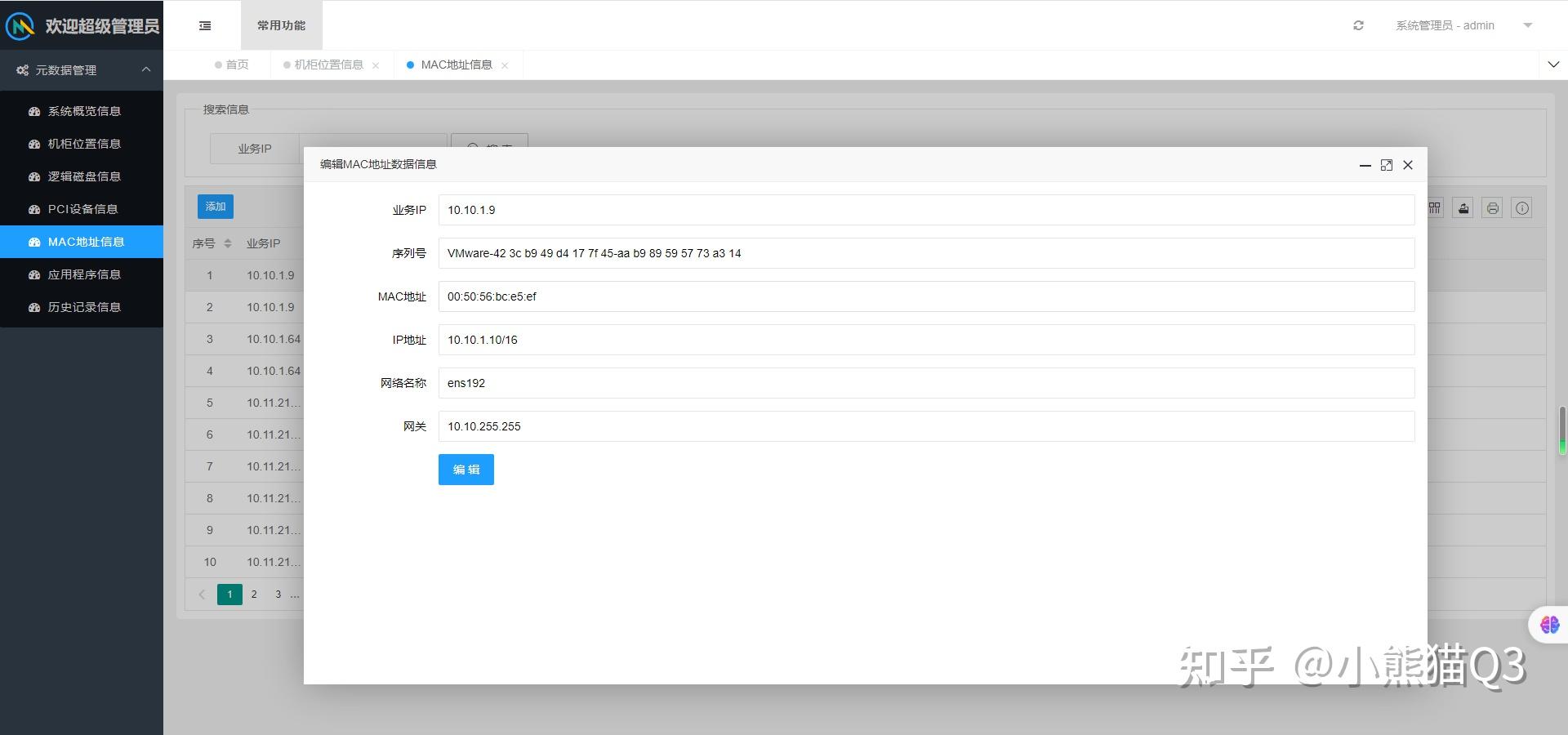This screenshot has width=1568, height=735.
Task: Click the 业务IP field in dialog
Action: (x=926, y=210)
